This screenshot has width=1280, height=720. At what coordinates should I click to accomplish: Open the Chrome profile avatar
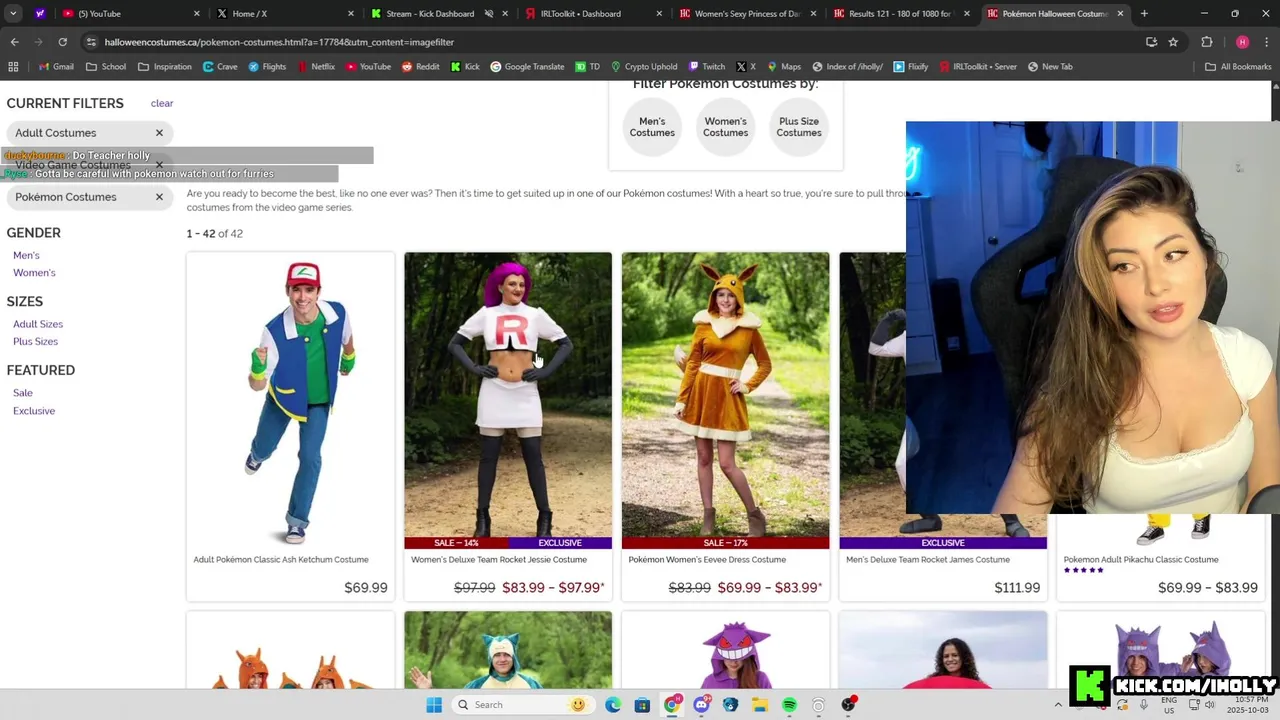pos(1242,42)
